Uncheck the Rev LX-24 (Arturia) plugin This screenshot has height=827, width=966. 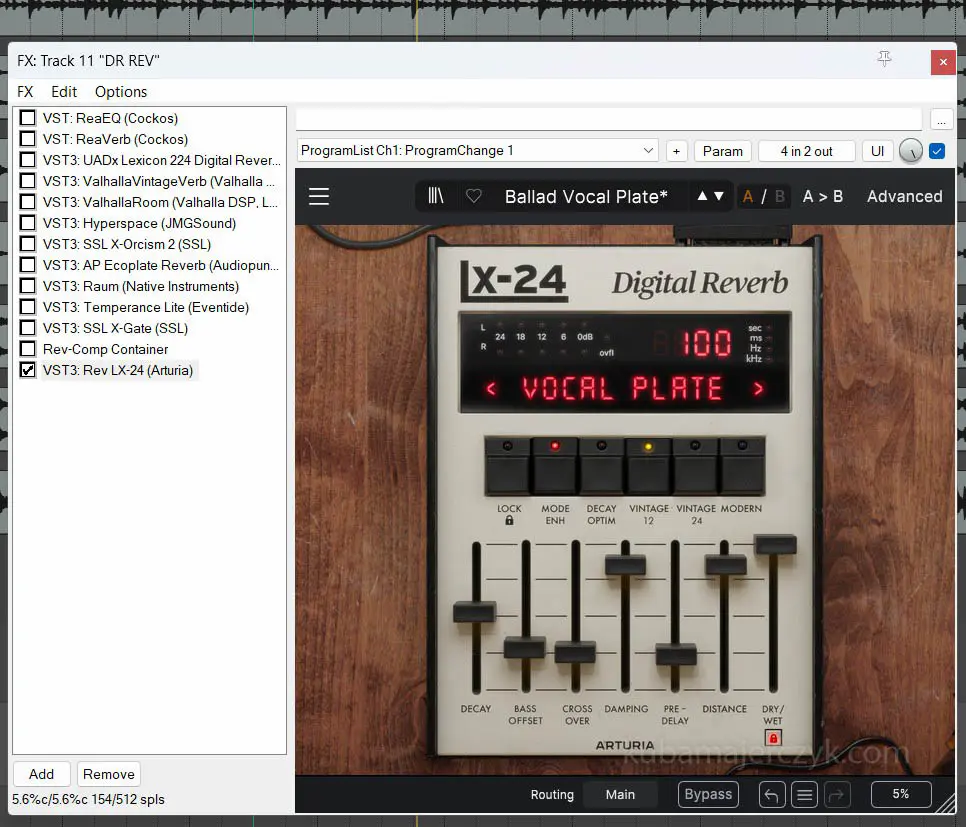point(28,370)
